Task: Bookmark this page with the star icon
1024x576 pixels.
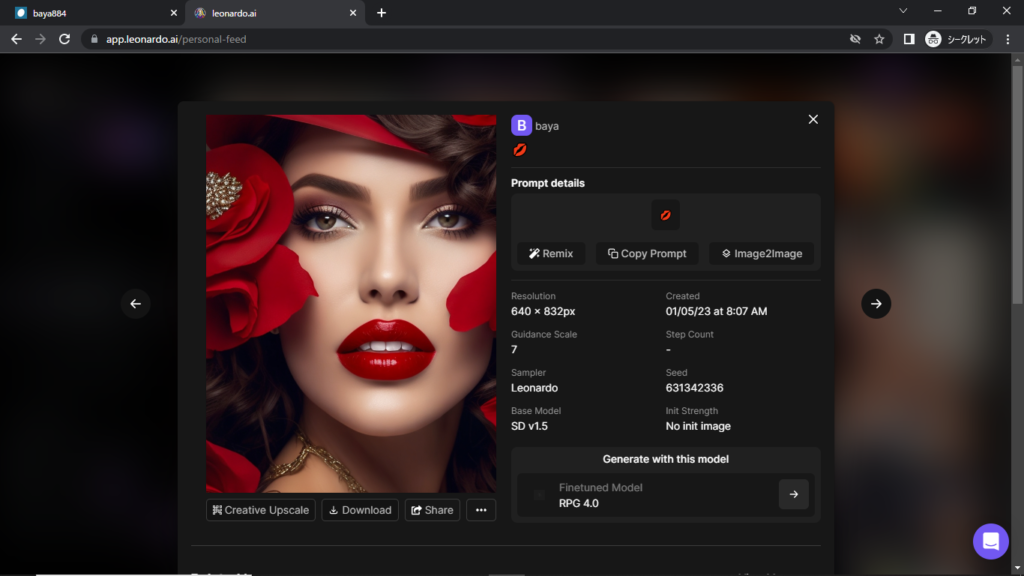Action: tap(879, 39)
